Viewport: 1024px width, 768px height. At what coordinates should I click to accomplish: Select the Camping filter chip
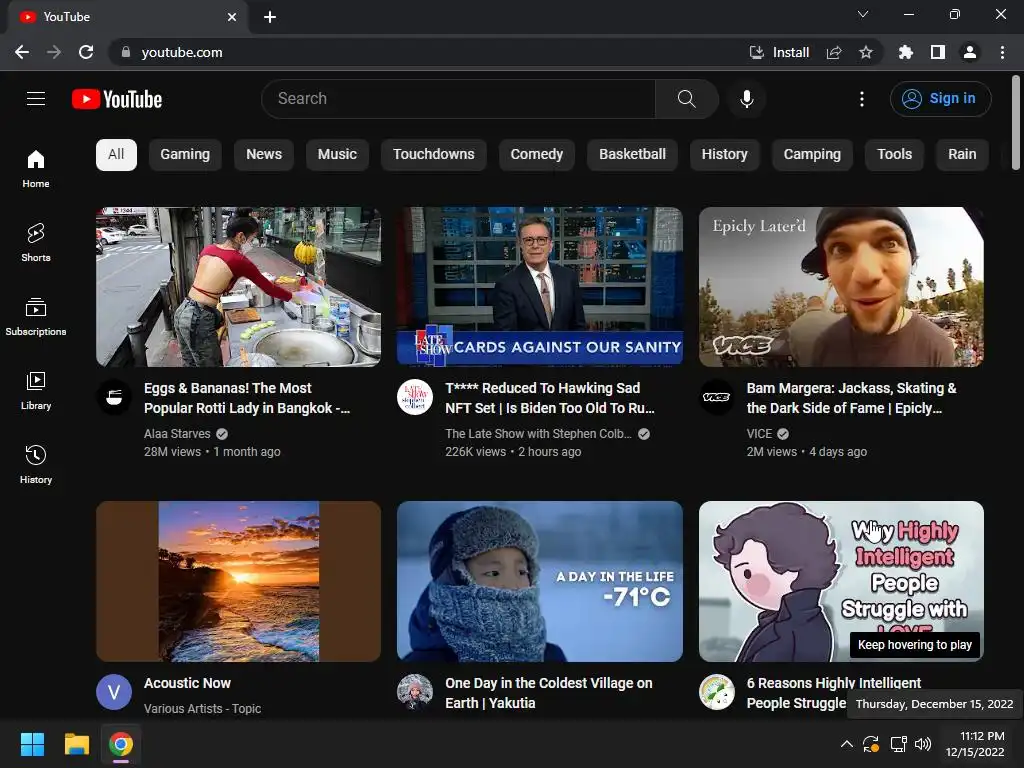812,155
